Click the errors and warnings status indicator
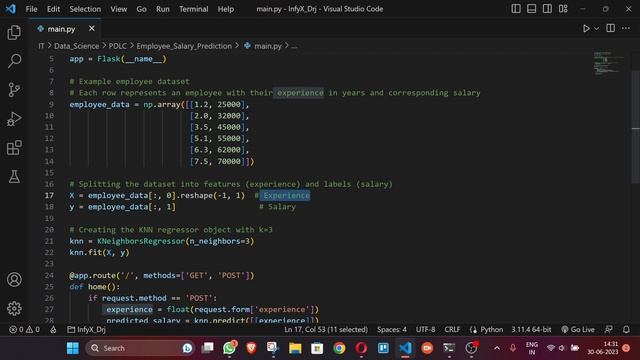Viewport: 640px width, 360px height. click(24, 329)
